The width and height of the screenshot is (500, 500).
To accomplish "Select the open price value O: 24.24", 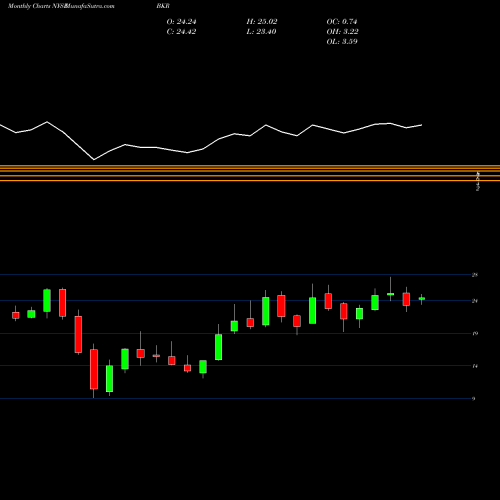I will 181,22.
